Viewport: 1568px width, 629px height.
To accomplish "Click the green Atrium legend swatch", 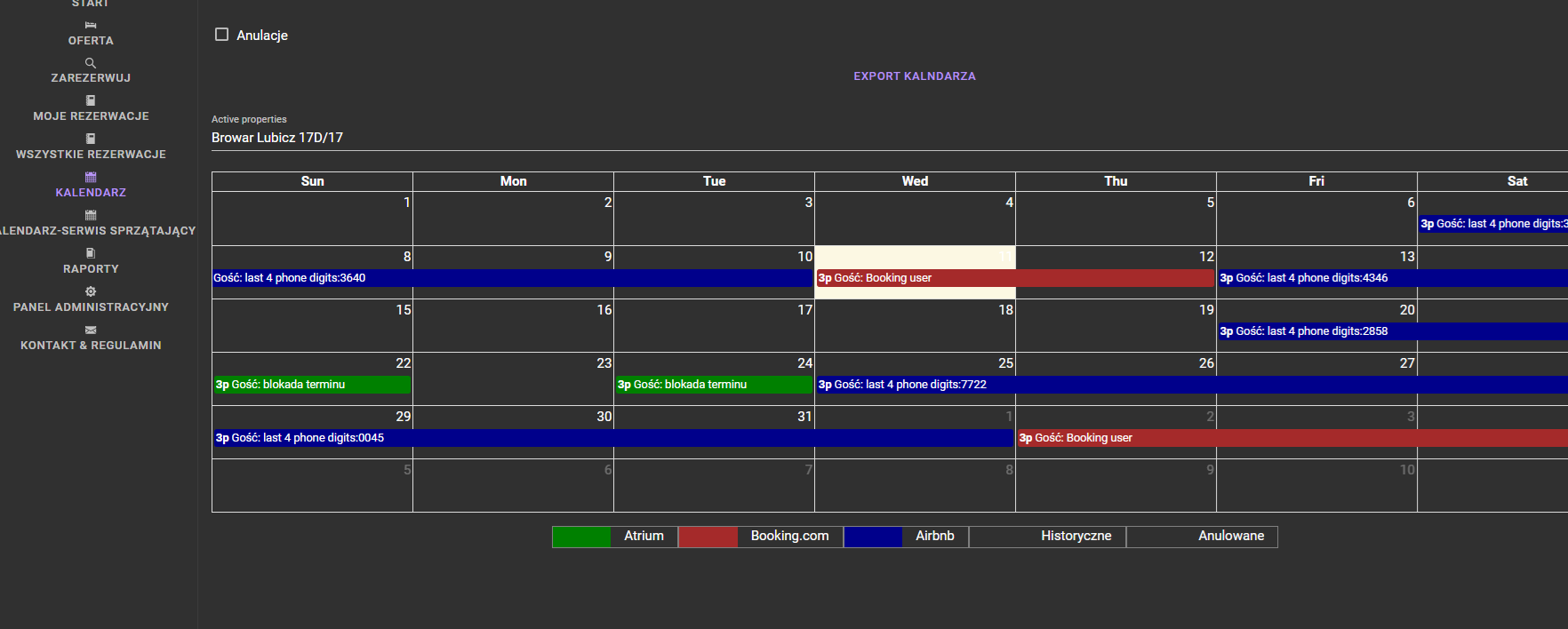I will point(581,537).
